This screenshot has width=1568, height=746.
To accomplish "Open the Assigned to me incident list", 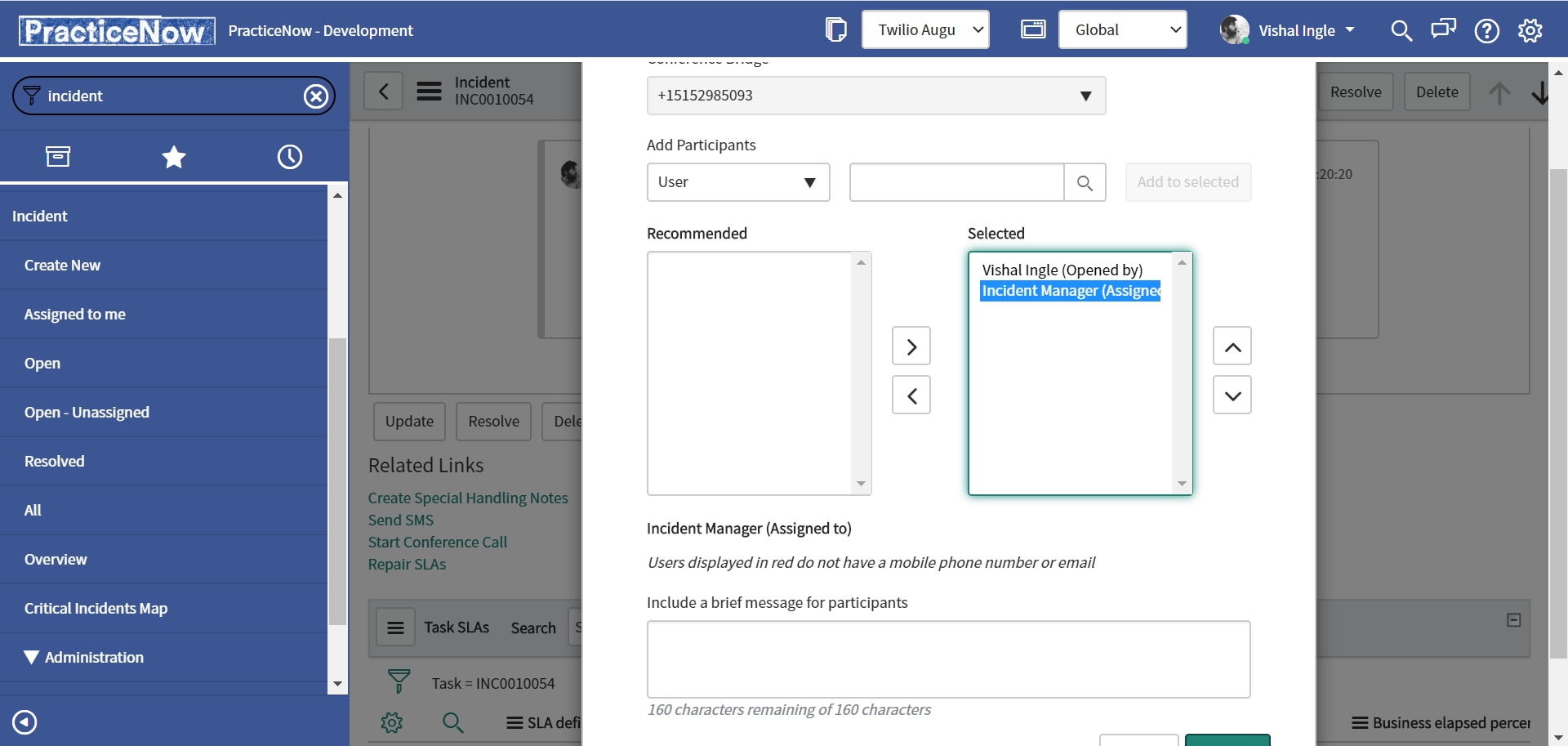I will pyautogui.click(x=74, y=314).
